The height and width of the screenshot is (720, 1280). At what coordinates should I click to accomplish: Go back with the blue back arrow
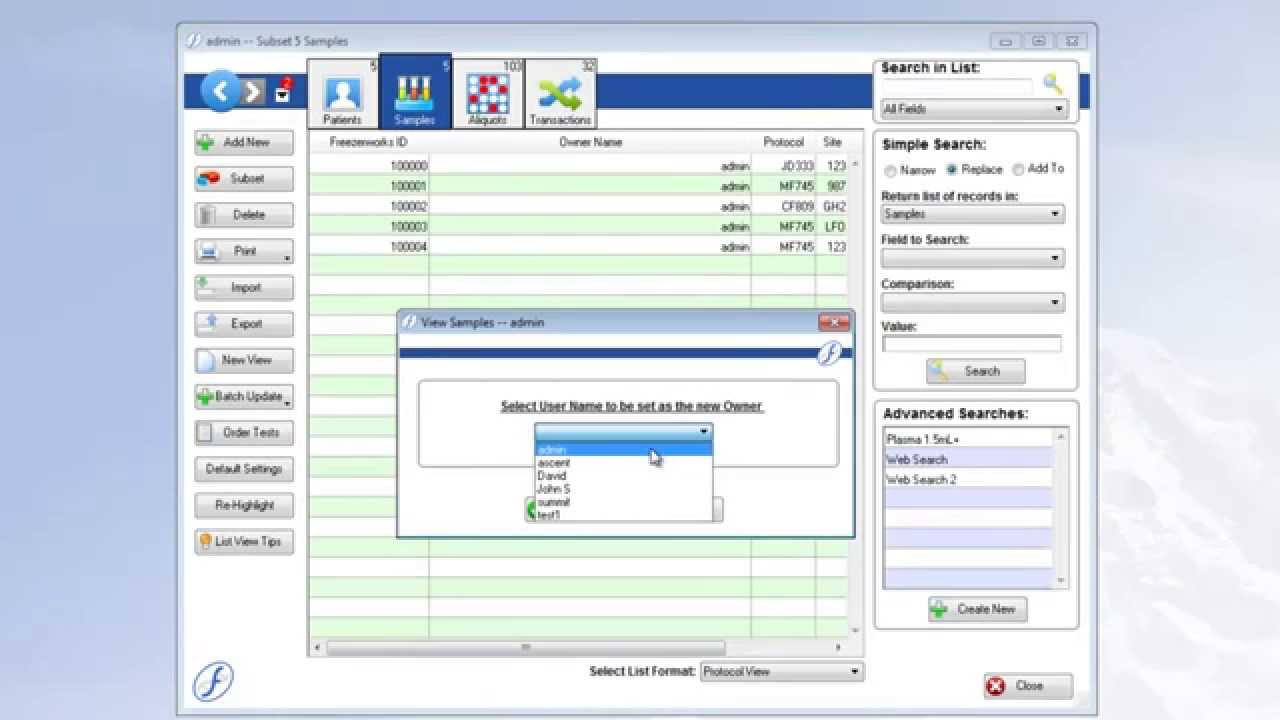pyautogui.click(x=219, y=92)
